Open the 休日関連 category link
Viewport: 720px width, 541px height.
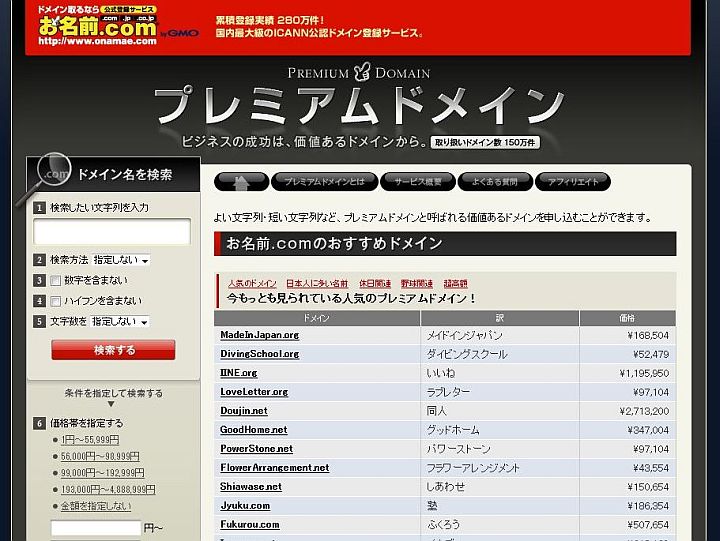(375, 283)
